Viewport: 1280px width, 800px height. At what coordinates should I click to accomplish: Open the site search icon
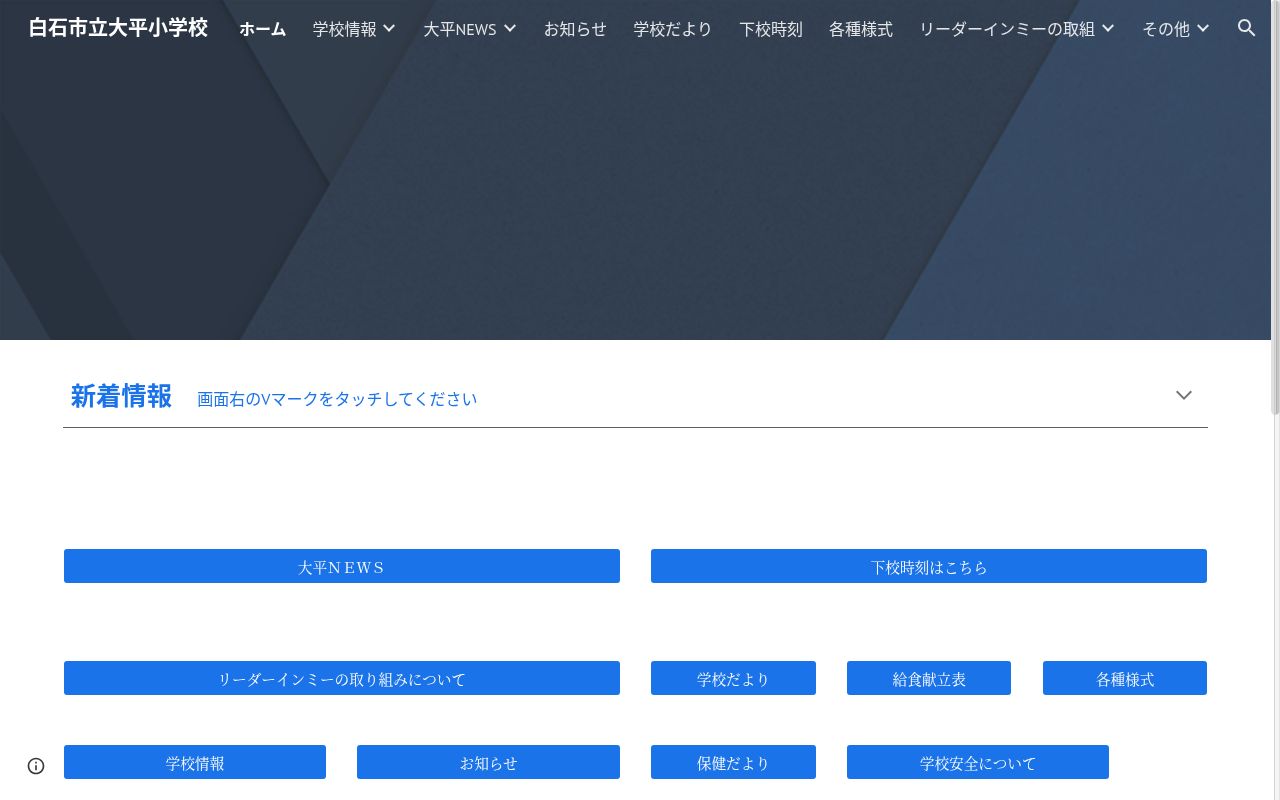1246,28
